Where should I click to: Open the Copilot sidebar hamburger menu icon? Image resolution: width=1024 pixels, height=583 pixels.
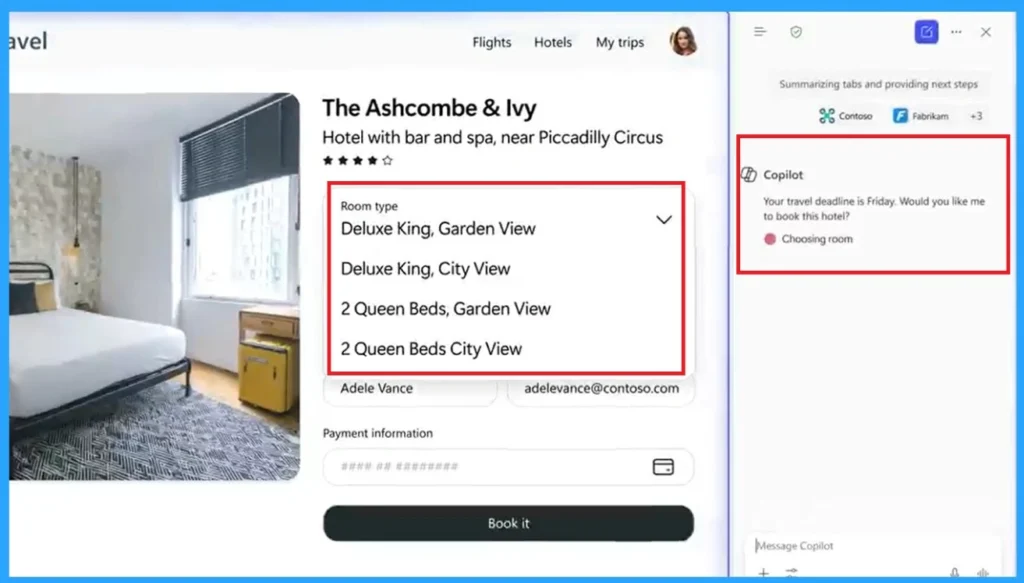(760, 31)
